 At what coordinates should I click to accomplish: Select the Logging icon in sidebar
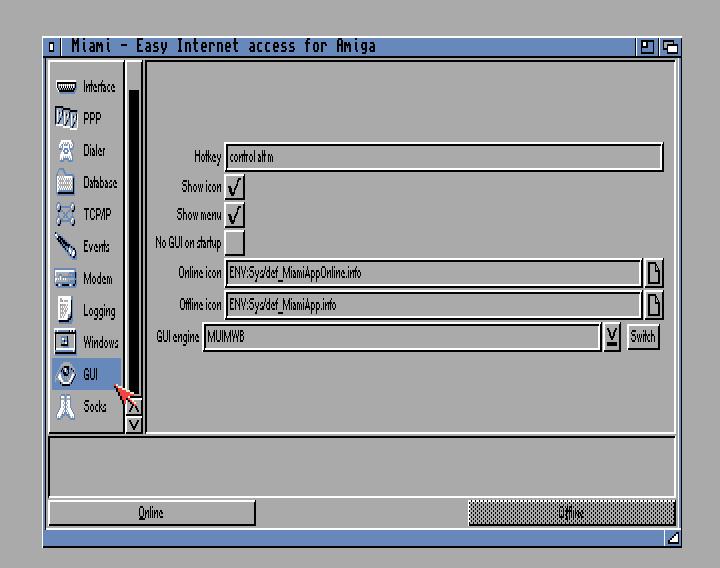coord(66,311)
